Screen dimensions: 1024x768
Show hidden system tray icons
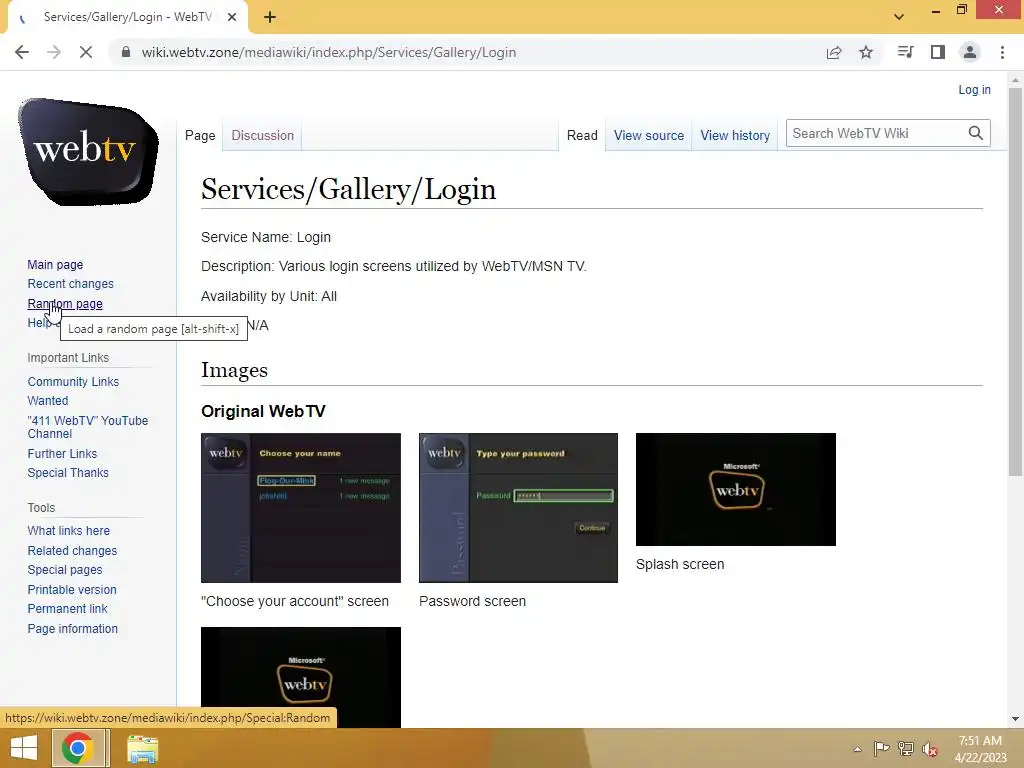[x=857, y=749]
